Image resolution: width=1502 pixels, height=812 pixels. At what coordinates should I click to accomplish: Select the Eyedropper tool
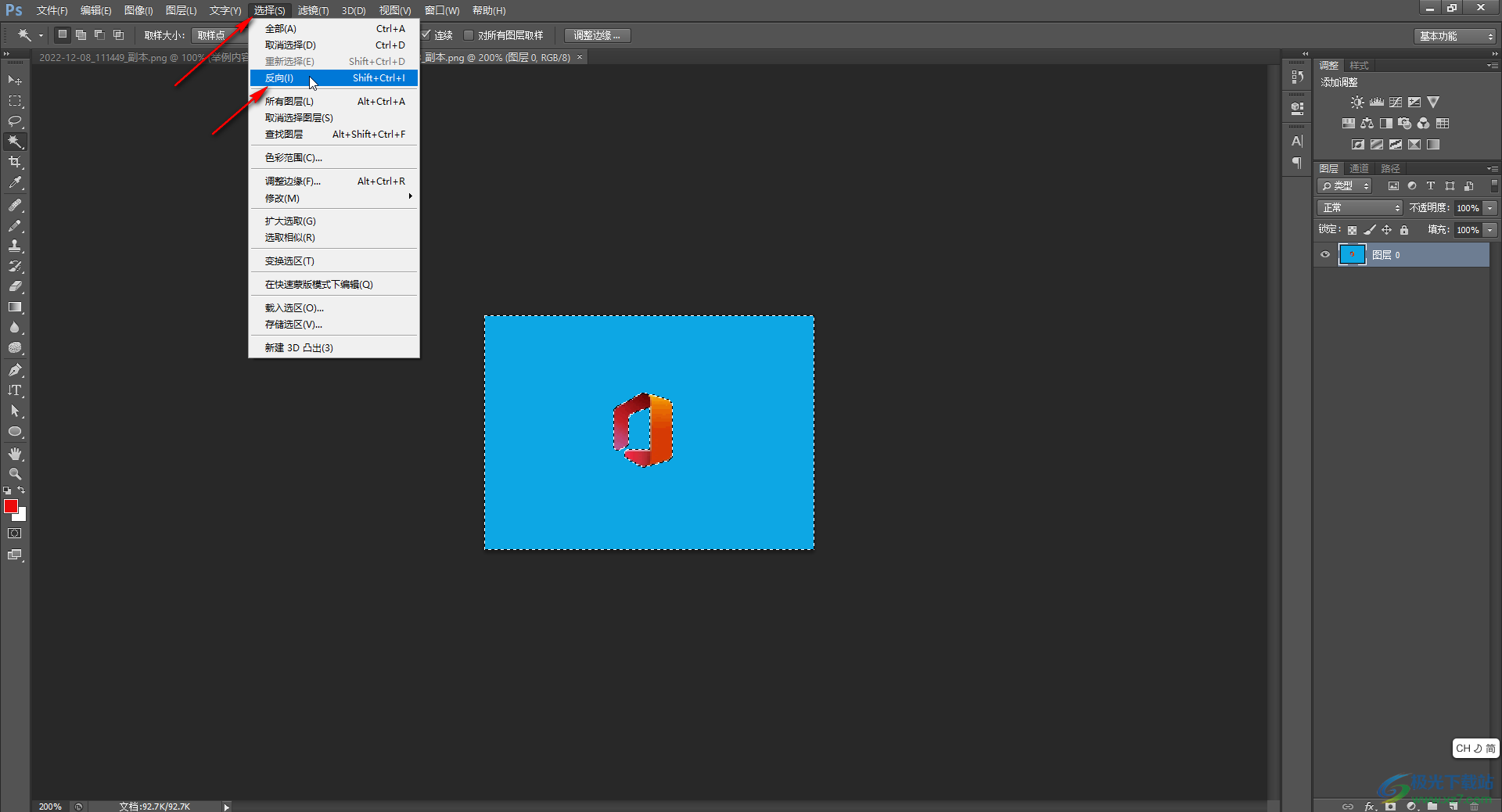tap(15, 183)
